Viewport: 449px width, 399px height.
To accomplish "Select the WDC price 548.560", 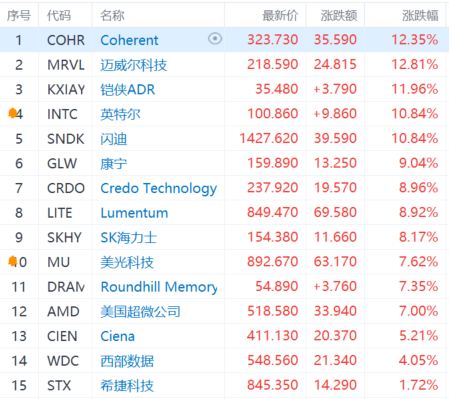I will pyautogui.click(x=272, y=360).
